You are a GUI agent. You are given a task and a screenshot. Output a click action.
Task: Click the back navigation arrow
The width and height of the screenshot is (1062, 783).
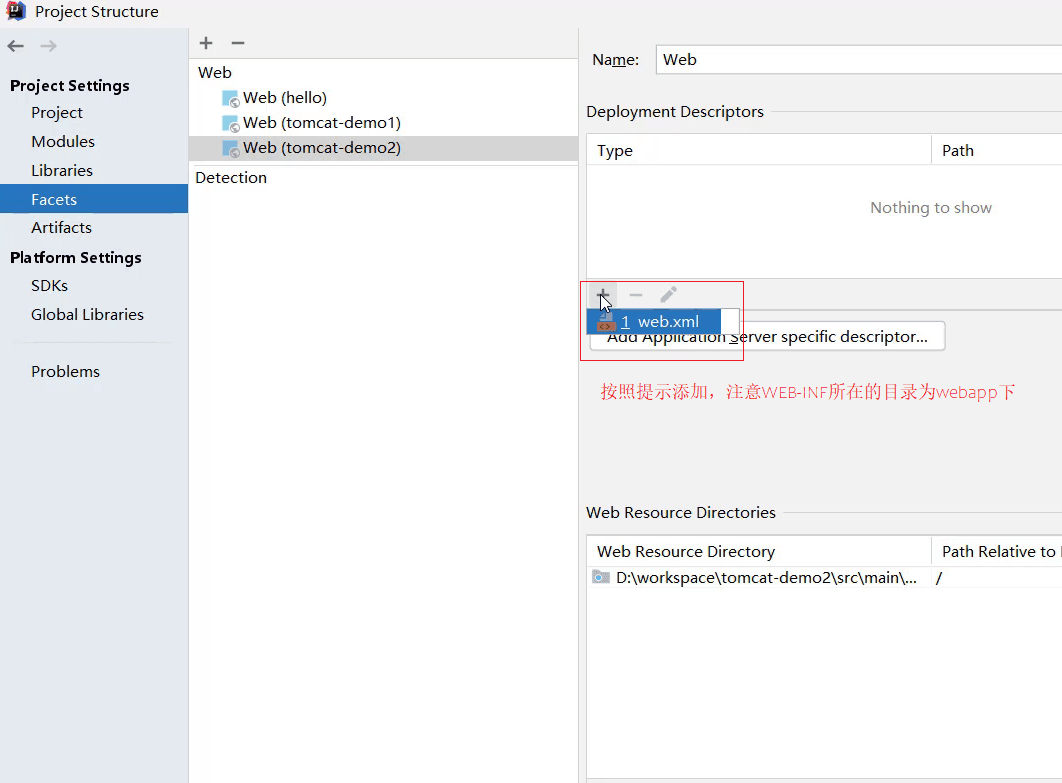[16, 46]
